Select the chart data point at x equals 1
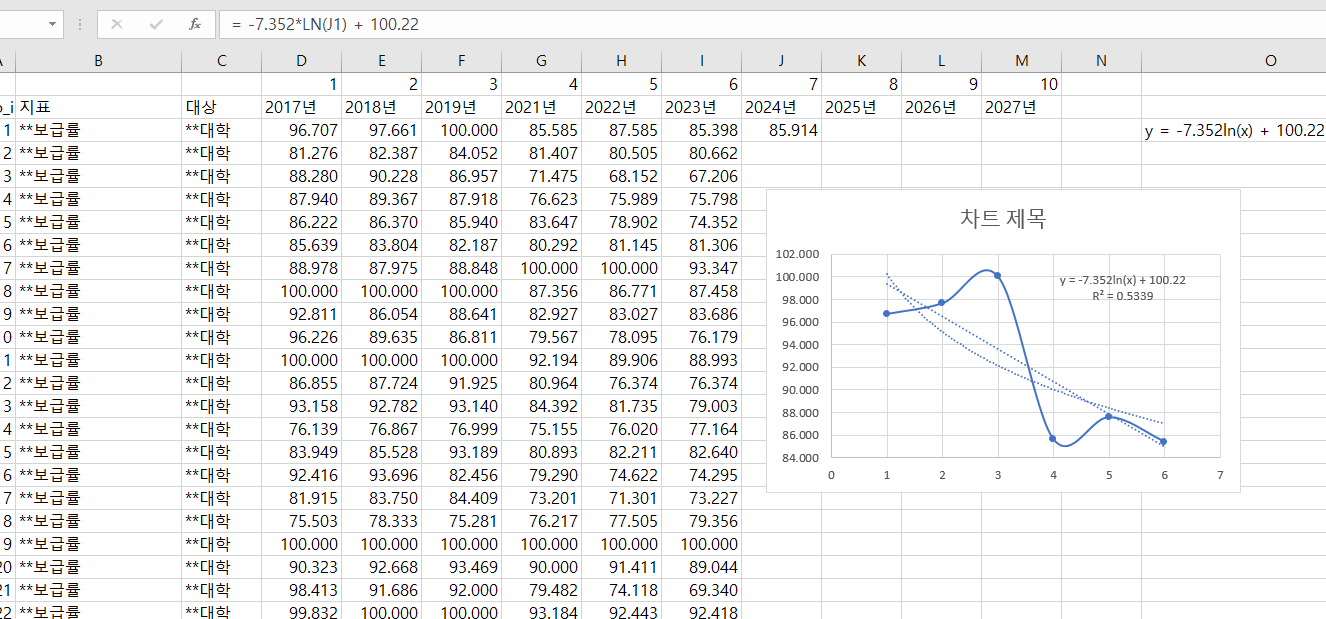The height and width of the screenshot is (619, 1326). pos(886,313)
